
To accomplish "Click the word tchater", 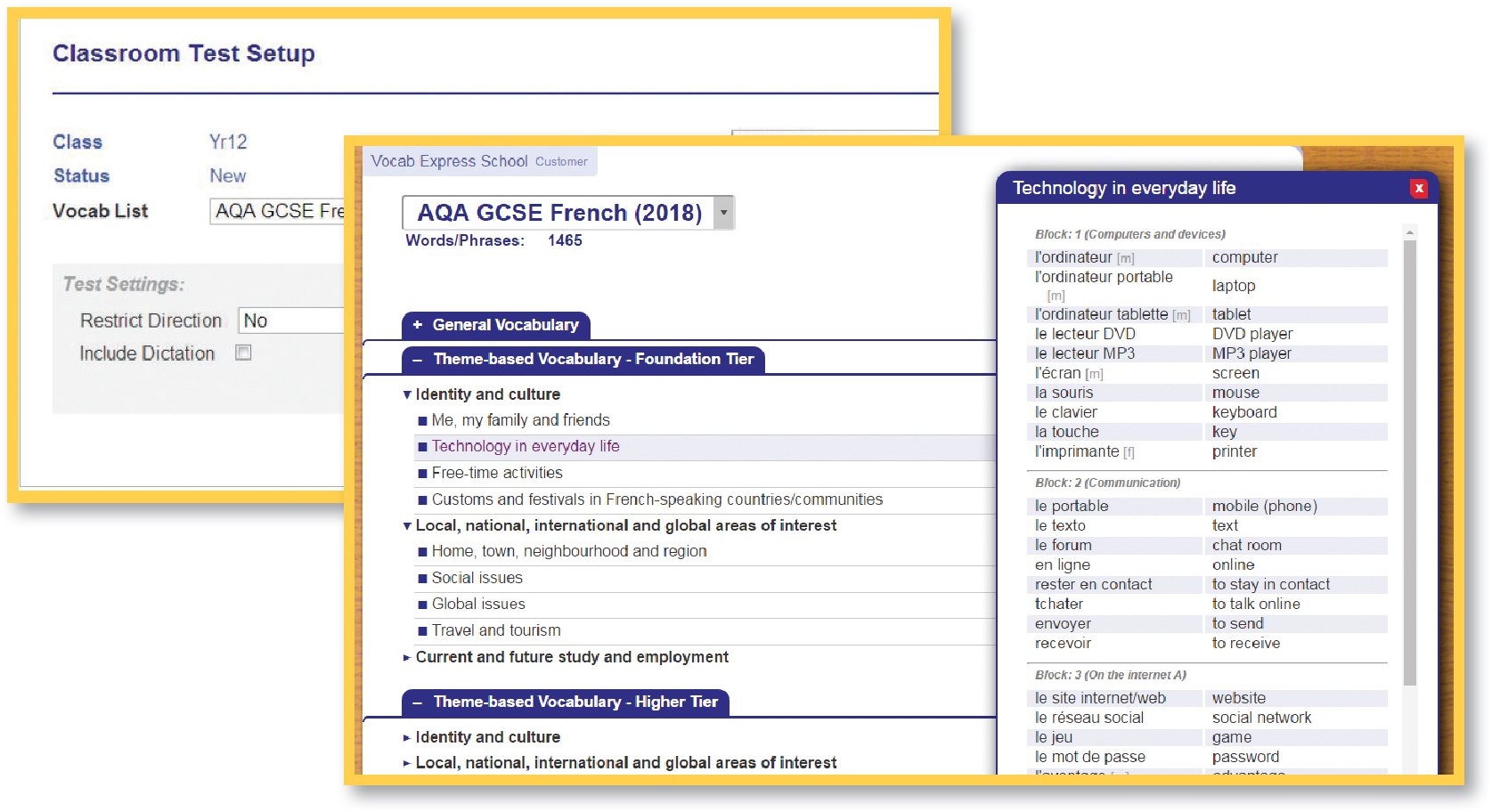I will 1059,604.
